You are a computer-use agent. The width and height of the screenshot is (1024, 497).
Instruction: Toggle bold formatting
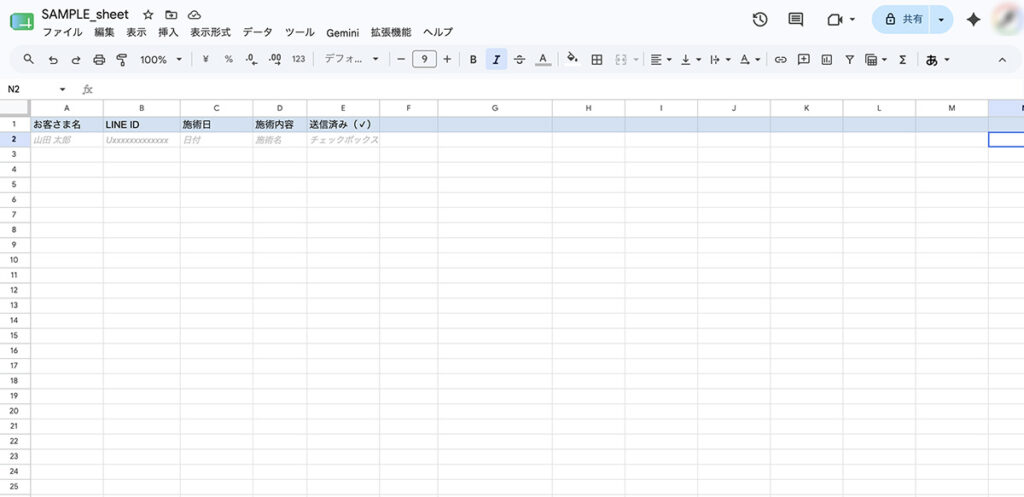473,59
